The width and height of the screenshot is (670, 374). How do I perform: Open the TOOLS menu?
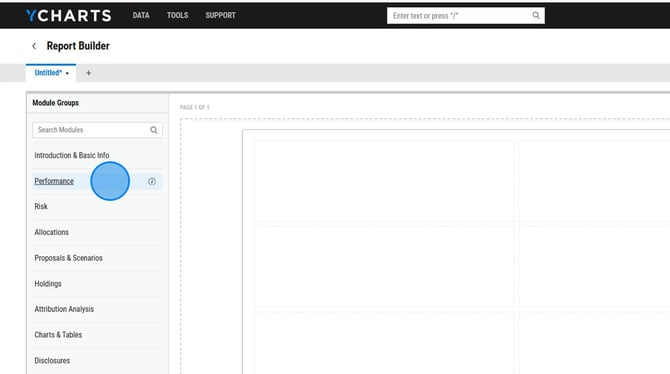coord(177,15)
